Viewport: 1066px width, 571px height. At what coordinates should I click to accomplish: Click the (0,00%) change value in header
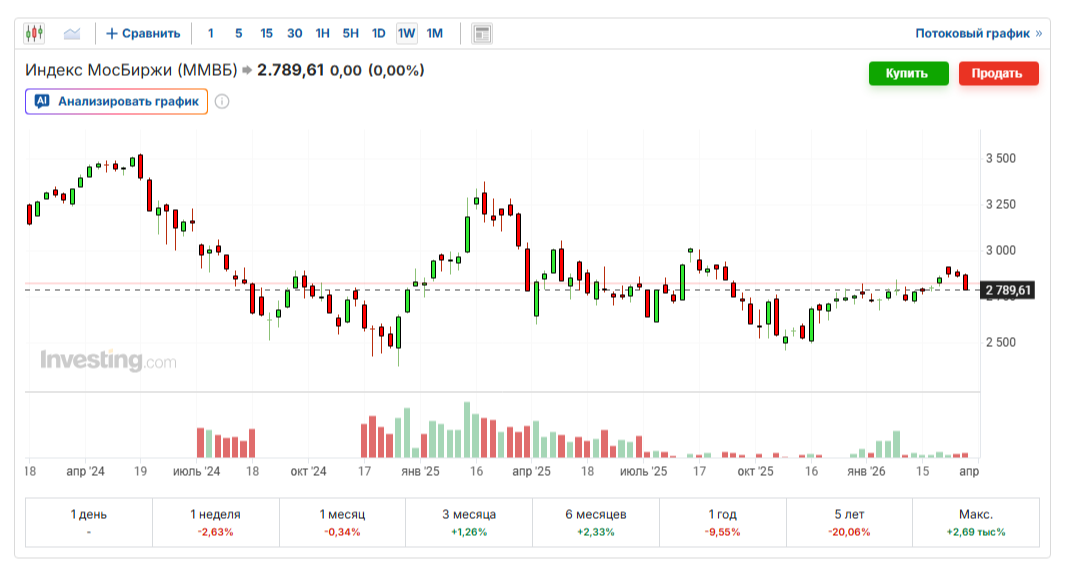pyautogui.click(x=396, y=70)
